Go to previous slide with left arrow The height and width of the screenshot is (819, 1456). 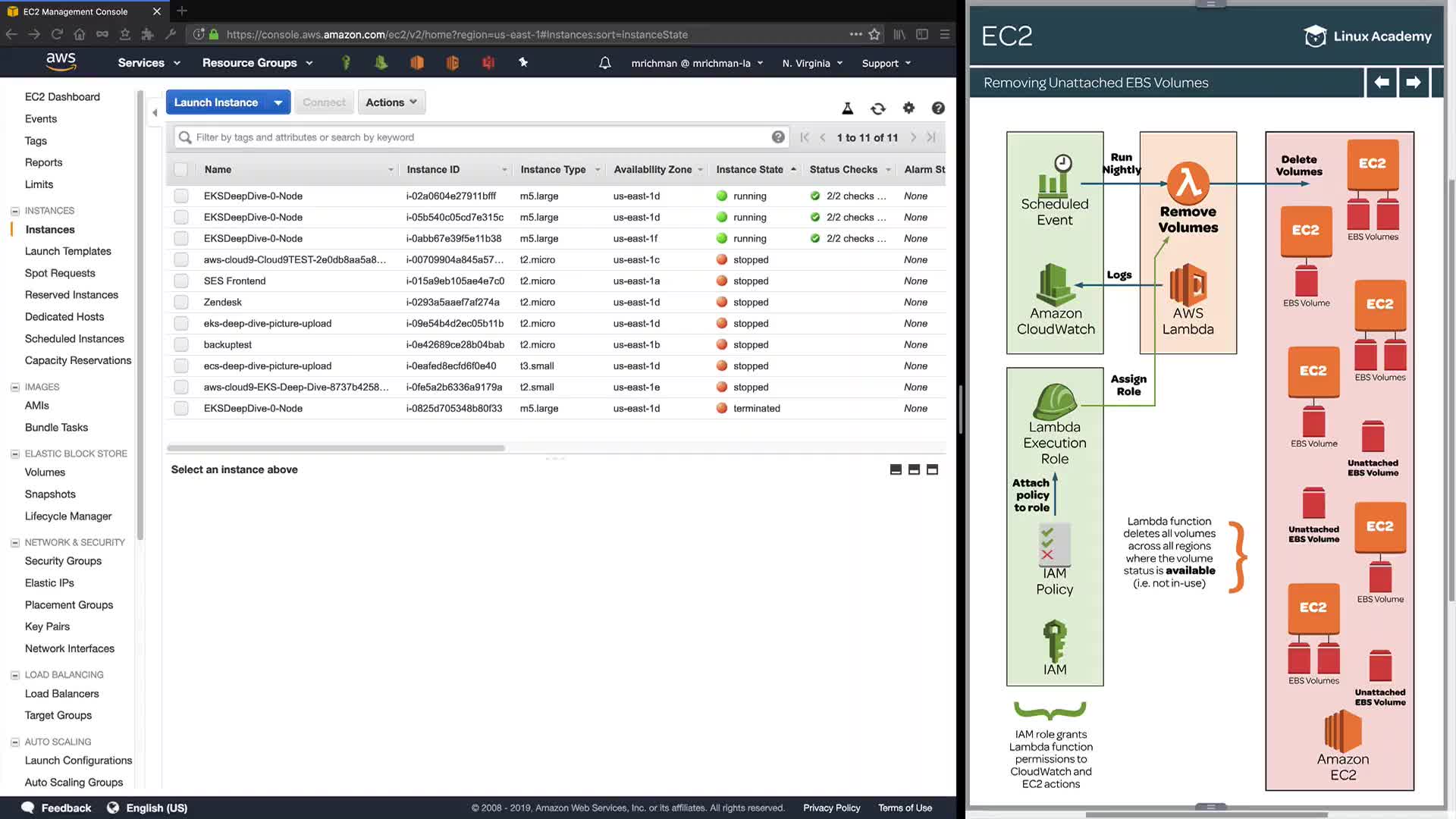(x=1382, y=82)
